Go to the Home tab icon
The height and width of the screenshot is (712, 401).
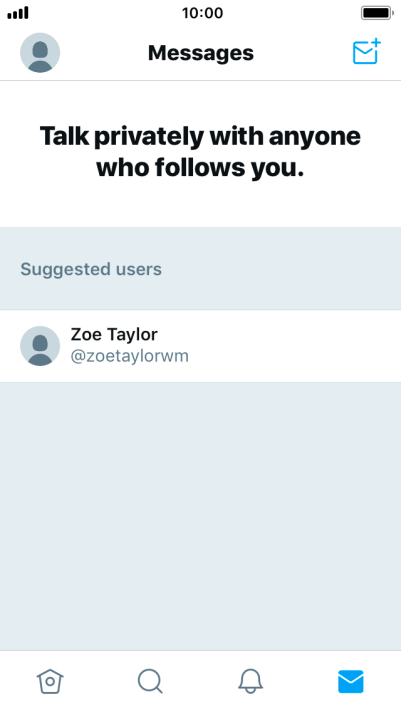[x=50, y=682]
